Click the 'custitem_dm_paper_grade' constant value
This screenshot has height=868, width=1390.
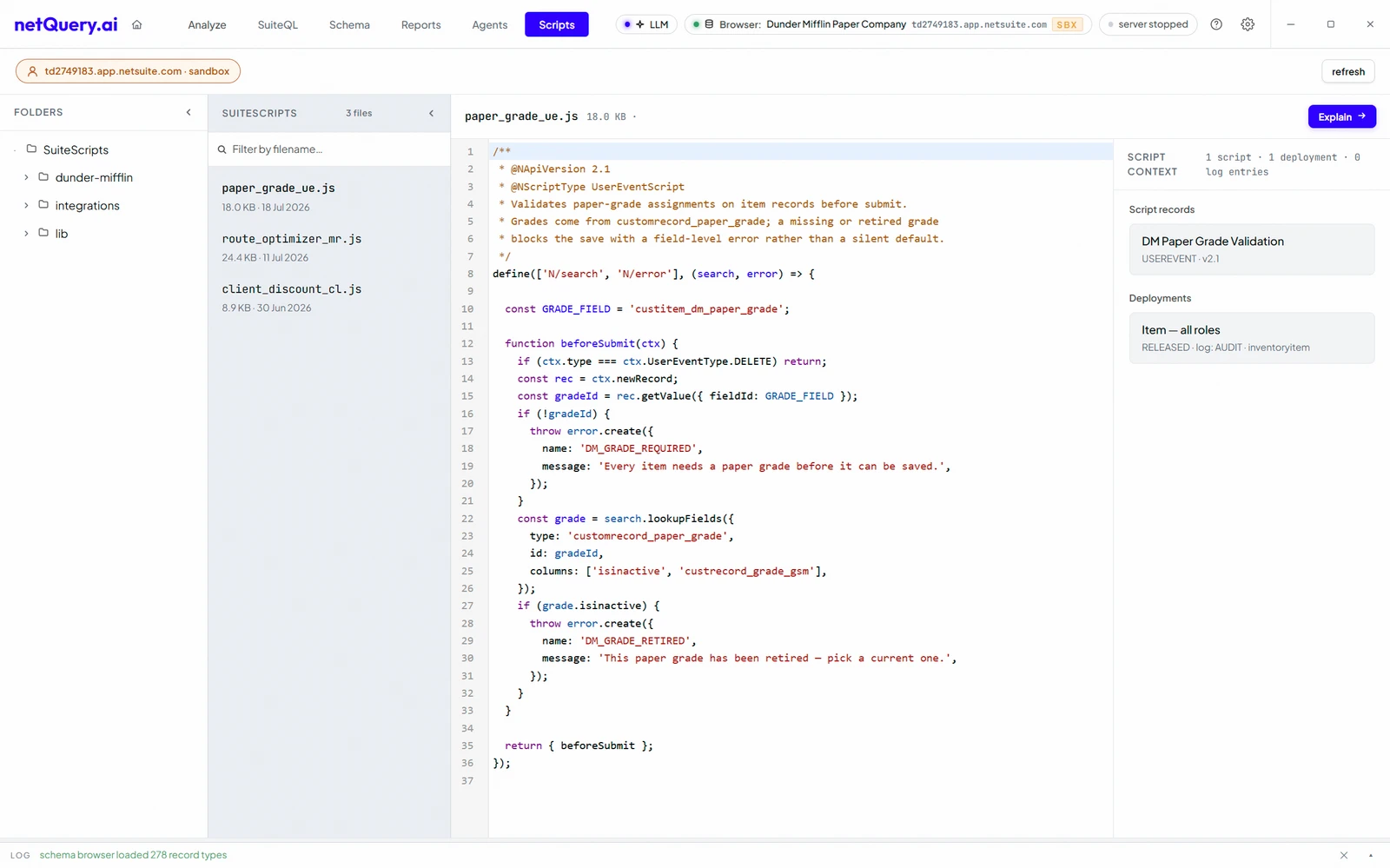point(706,308)
